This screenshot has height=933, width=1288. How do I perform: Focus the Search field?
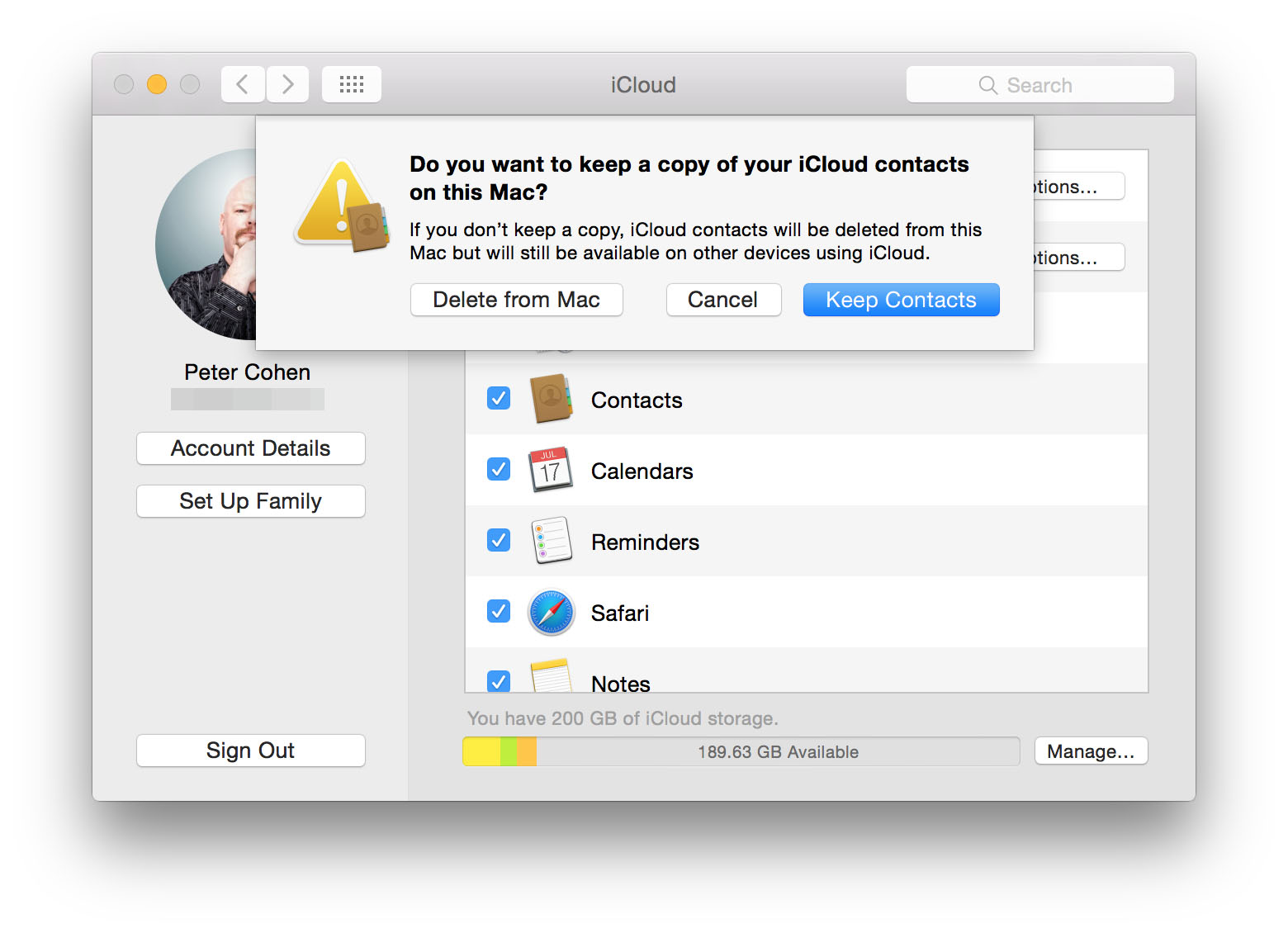1040,84
